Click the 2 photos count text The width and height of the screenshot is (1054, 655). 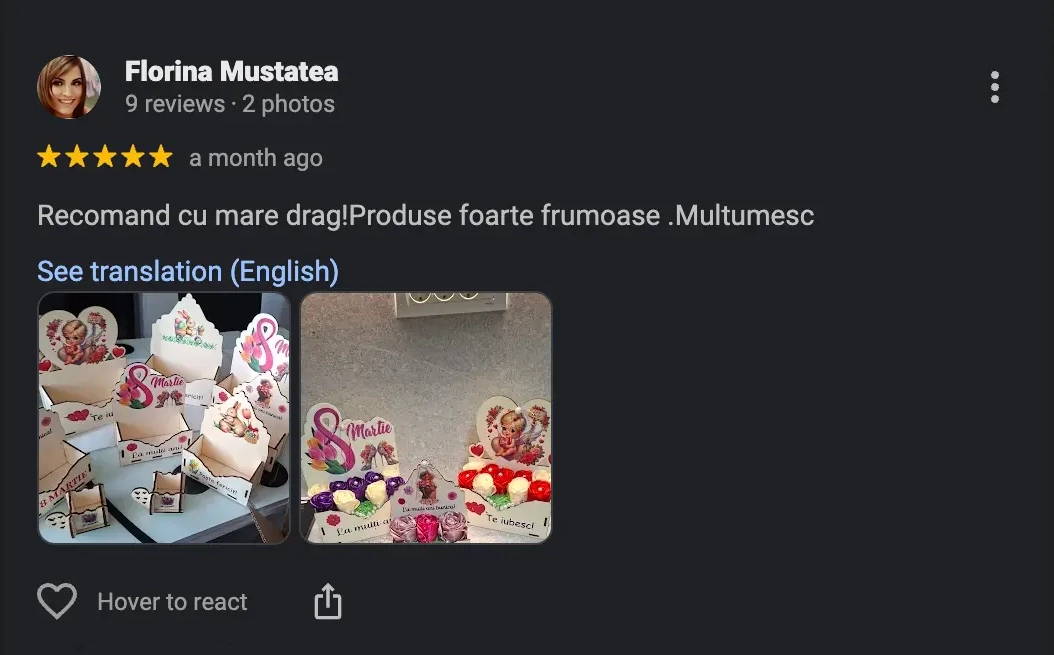288,104
